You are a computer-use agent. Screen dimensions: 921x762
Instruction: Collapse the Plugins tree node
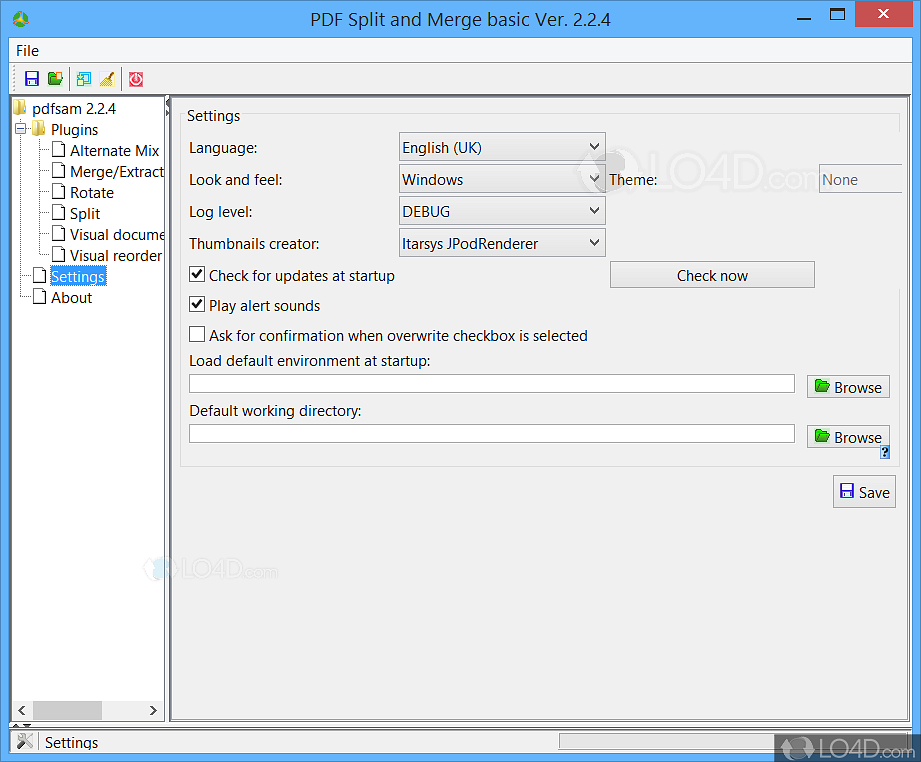tap(20, 129)
